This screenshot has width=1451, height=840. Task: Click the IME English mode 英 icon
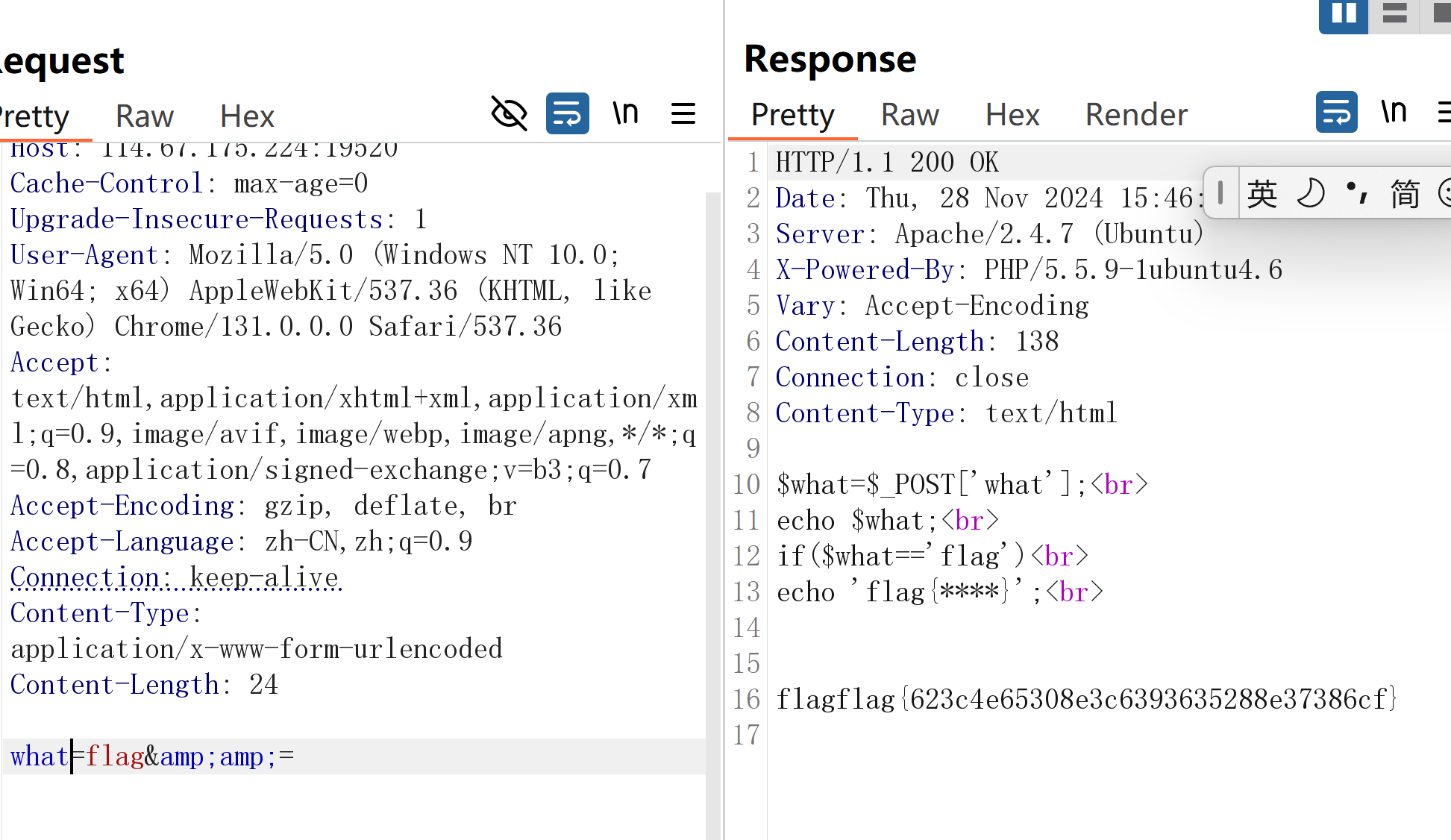point(1262,194)
